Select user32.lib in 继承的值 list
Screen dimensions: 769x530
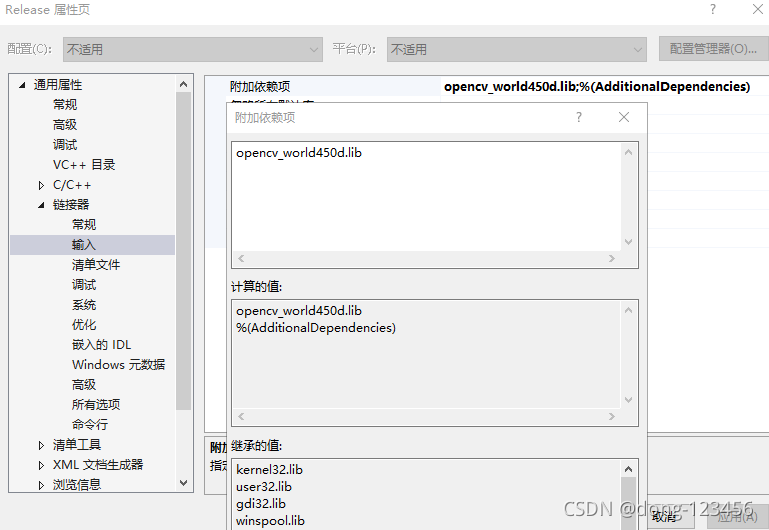pos(264,487)
